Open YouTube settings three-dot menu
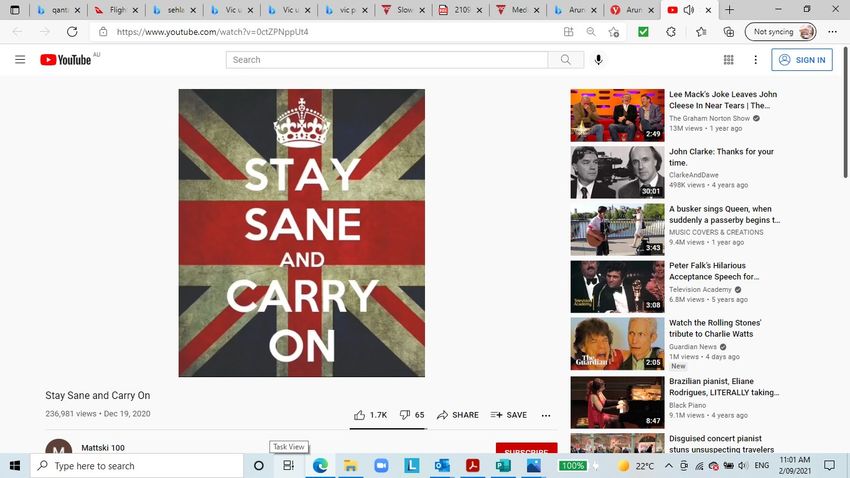 point(756,60)
